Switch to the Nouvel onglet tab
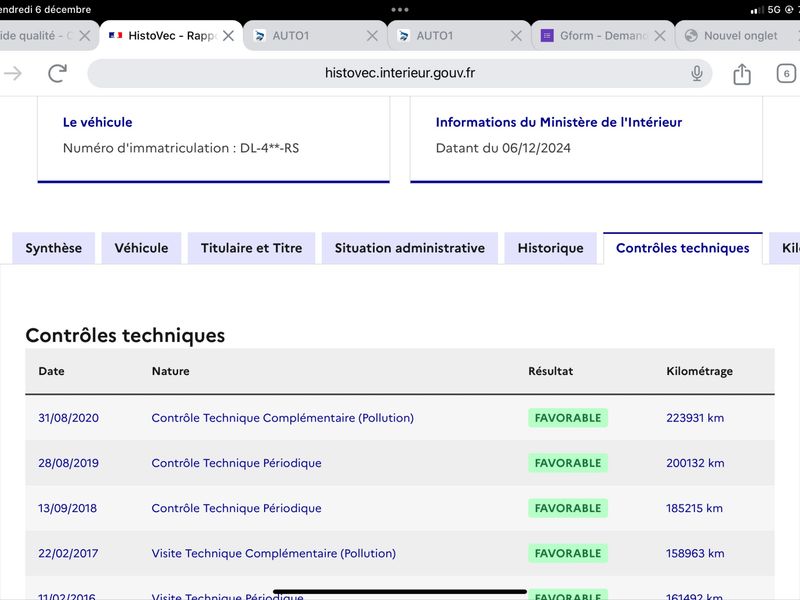 coord(737,36)
